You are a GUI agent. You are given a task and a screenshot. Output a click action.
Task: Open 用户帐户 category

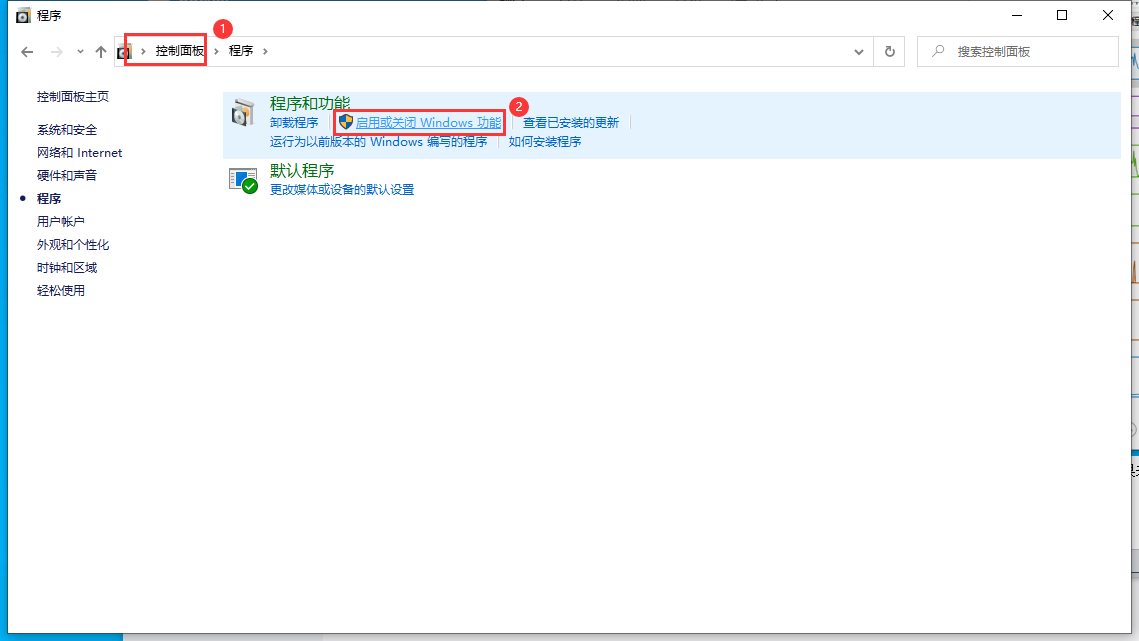[x=60, y=222]
